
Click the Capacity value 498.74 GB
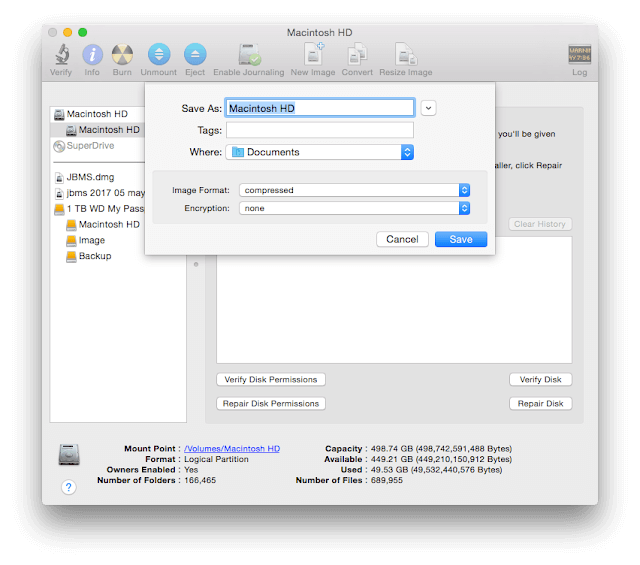pyautogui.click(x=441, y=449)
